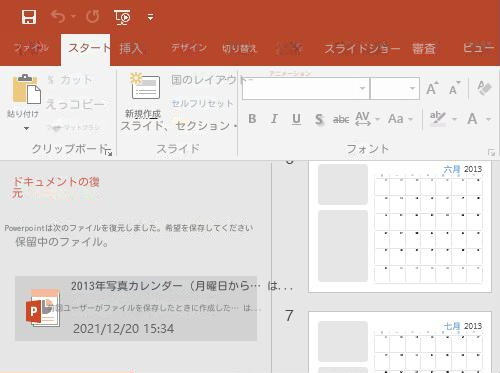The image size is (500, 373).
Task: Select the 六月 2013 slide thumbnail
Action: point(400,226)
